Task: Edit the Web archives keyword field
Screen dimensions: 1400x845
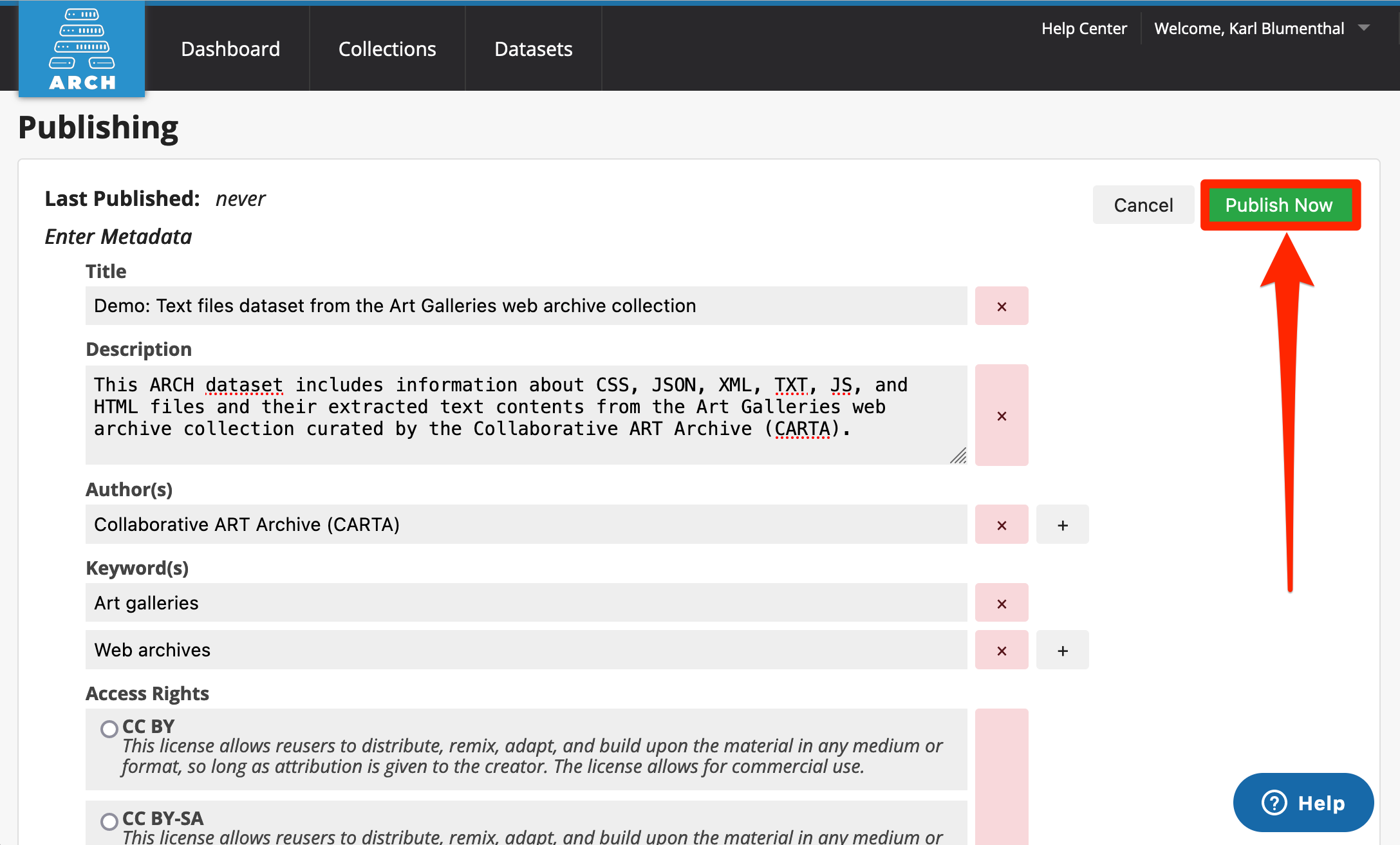Action: 526,650
